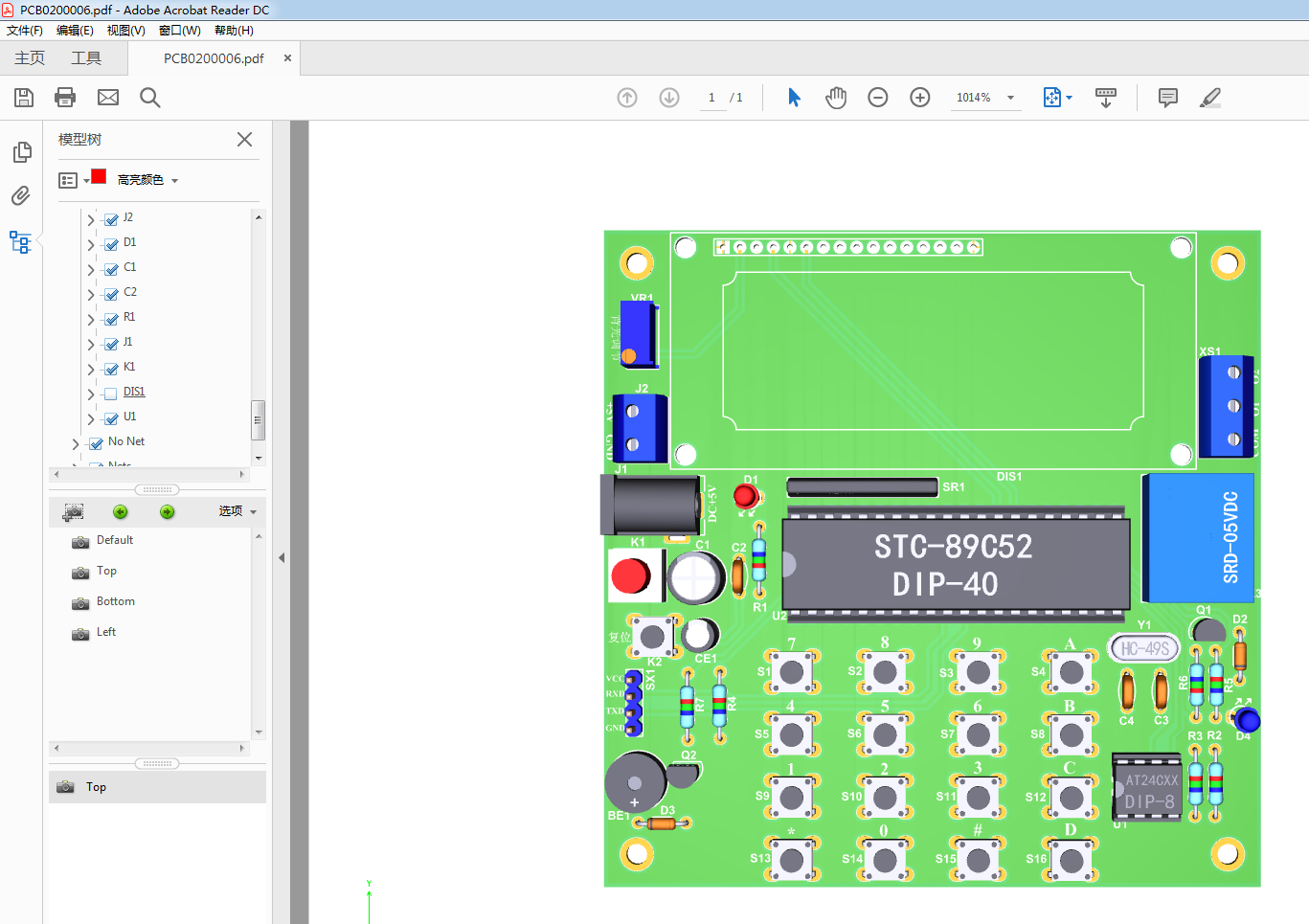Toggle the J1 component checkbox
This screenshot has height=924, width=1309.
(x=111, y=344)
